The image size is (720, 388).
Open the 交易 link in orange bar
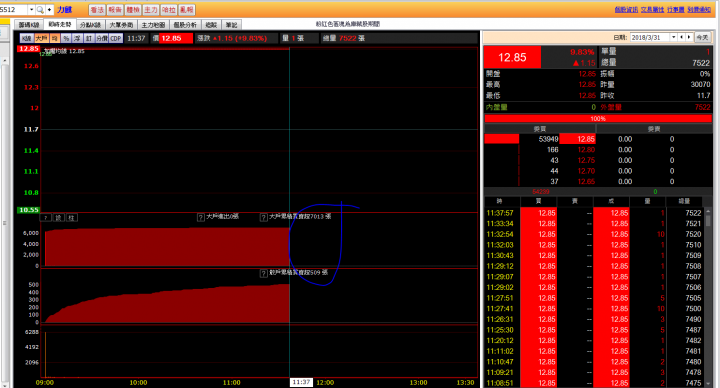coord(652,10)
